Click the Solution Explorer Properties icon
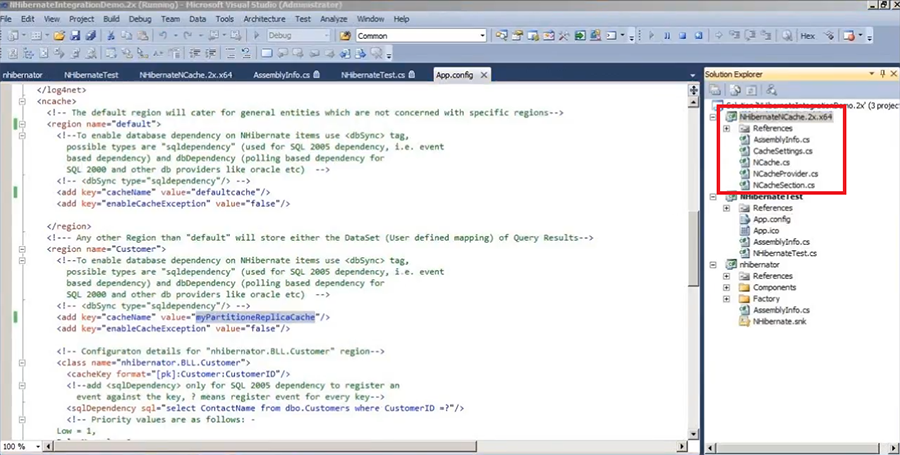 point(715,90)
